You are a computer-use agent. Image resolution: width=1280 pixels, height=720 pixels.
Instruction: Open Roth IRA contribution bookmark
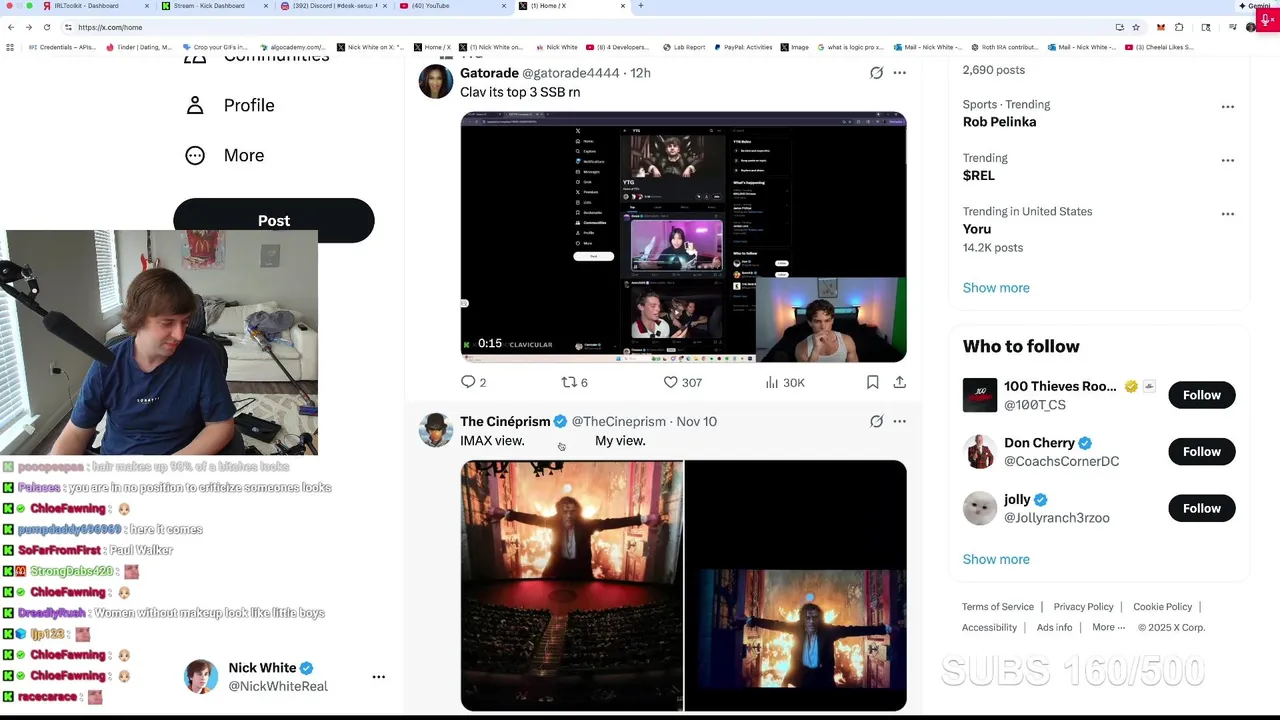click(x=1004, y=47)
